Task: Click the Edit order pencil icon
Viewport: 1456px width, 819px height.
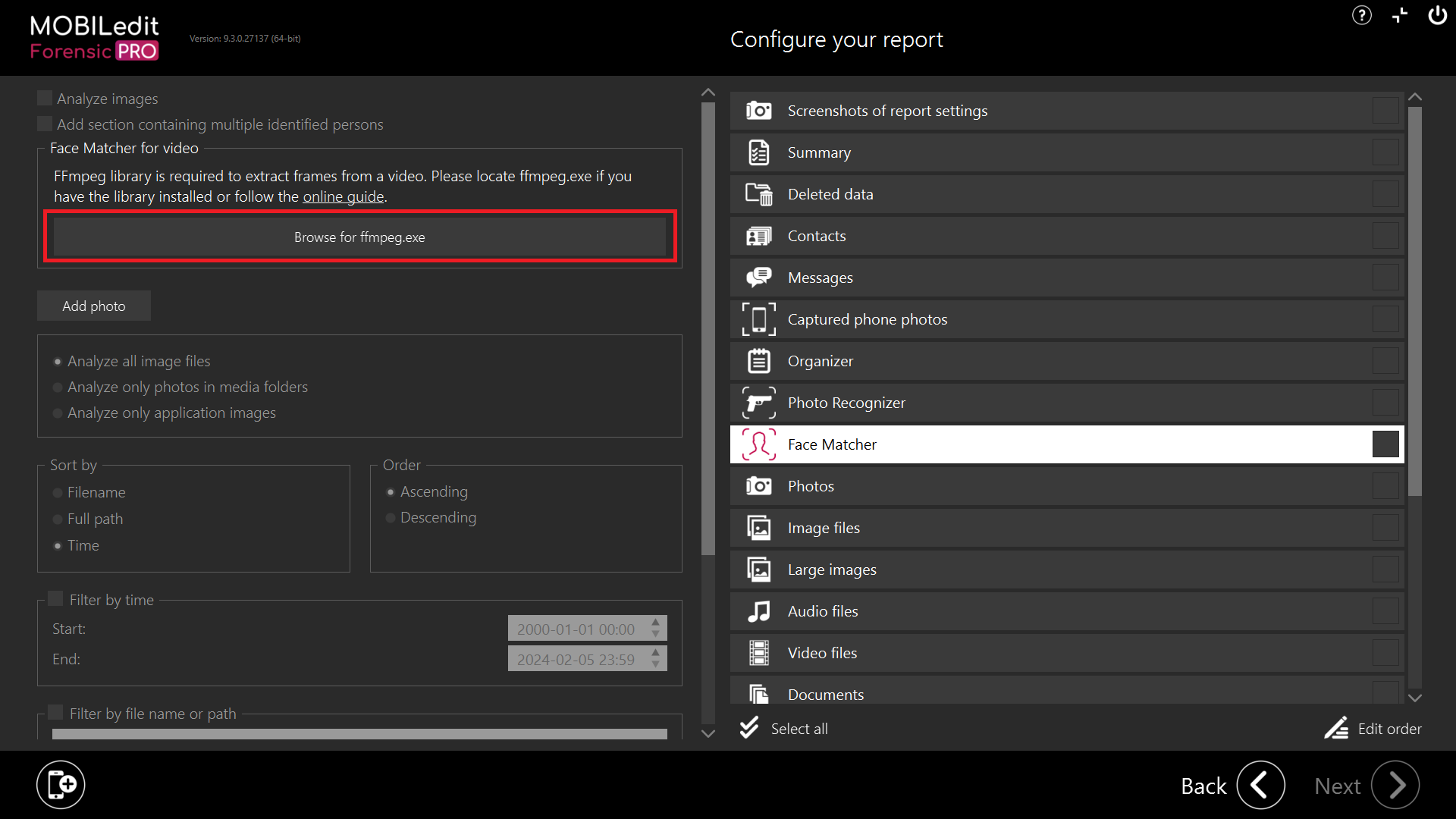Action: [x=1336, y=729]
